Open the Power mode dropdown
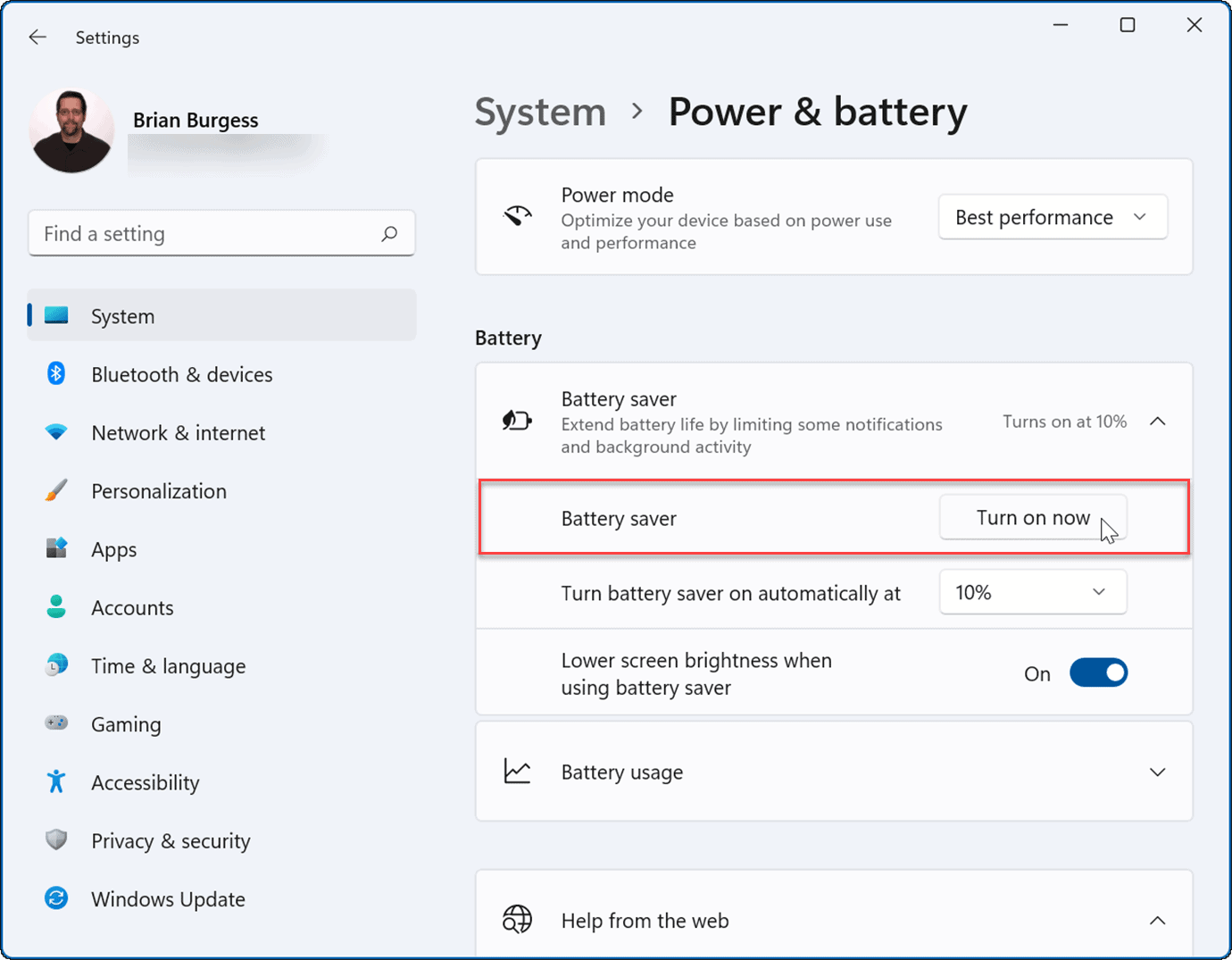This screenshot has width=1232, height=960. tap(1053, 216)
